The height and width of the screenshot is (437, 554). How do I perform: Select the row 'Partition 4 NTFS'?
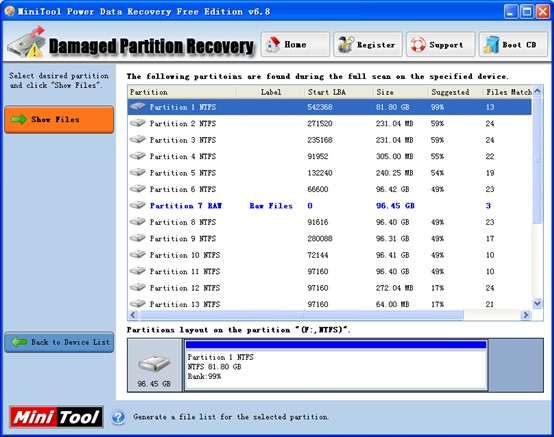tap(330, 156)
